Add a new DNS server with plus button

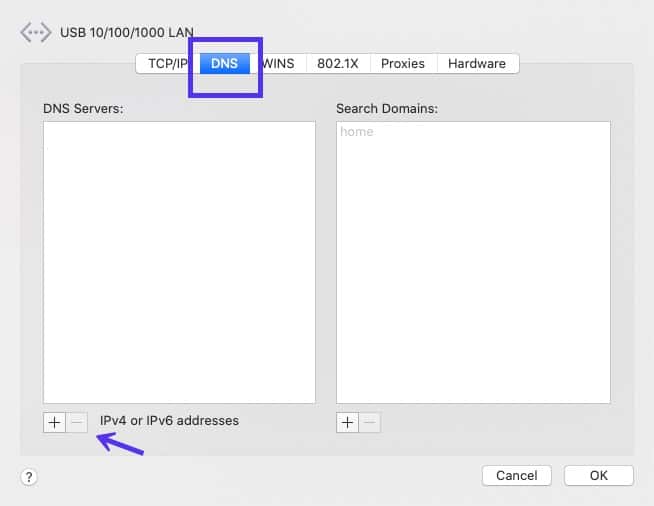54,422
